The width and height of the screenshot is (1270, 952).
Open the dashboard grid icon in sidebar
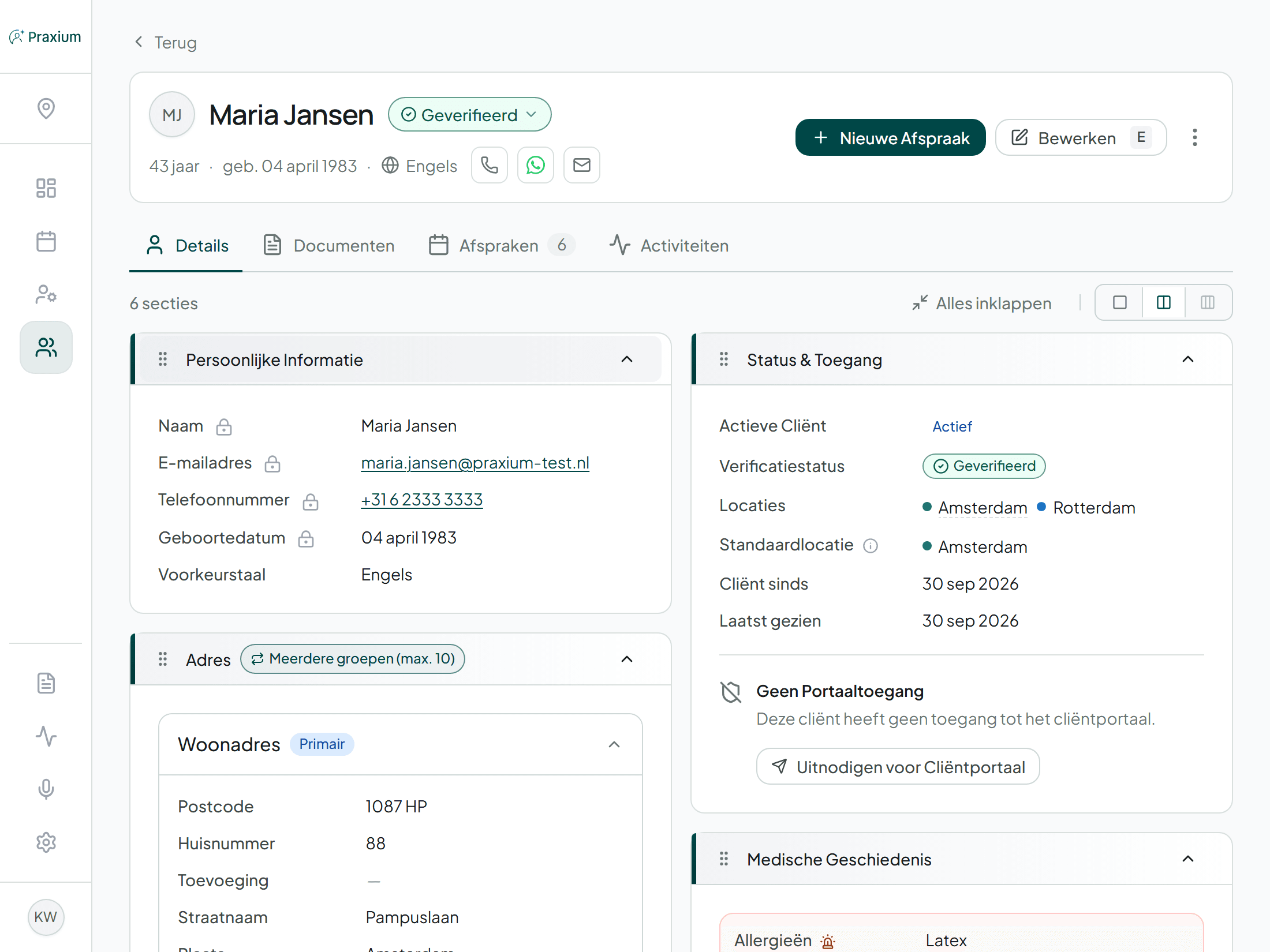[x=46, y=188]
